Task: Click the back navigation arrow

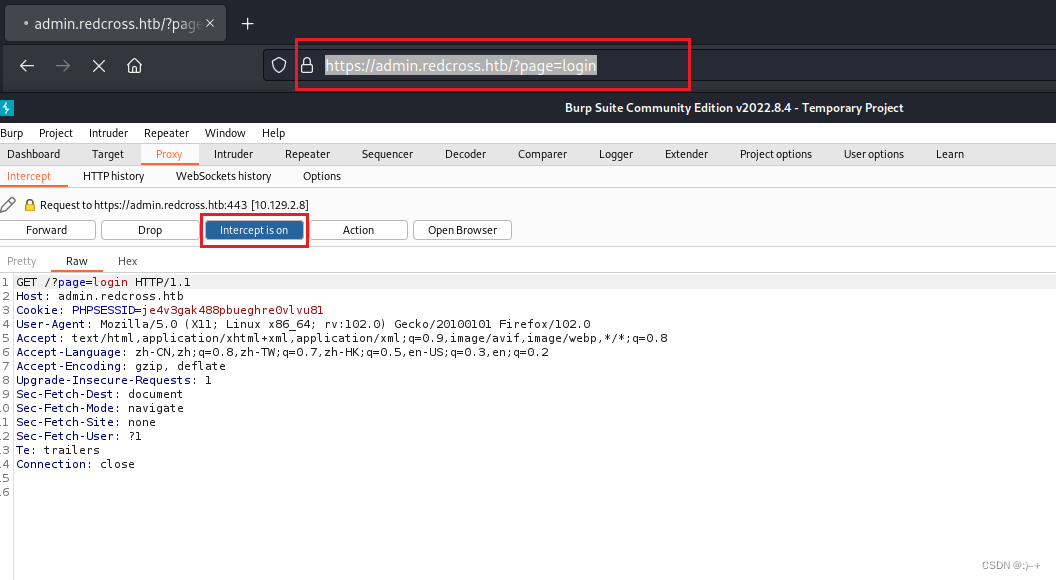Action: 27,64
